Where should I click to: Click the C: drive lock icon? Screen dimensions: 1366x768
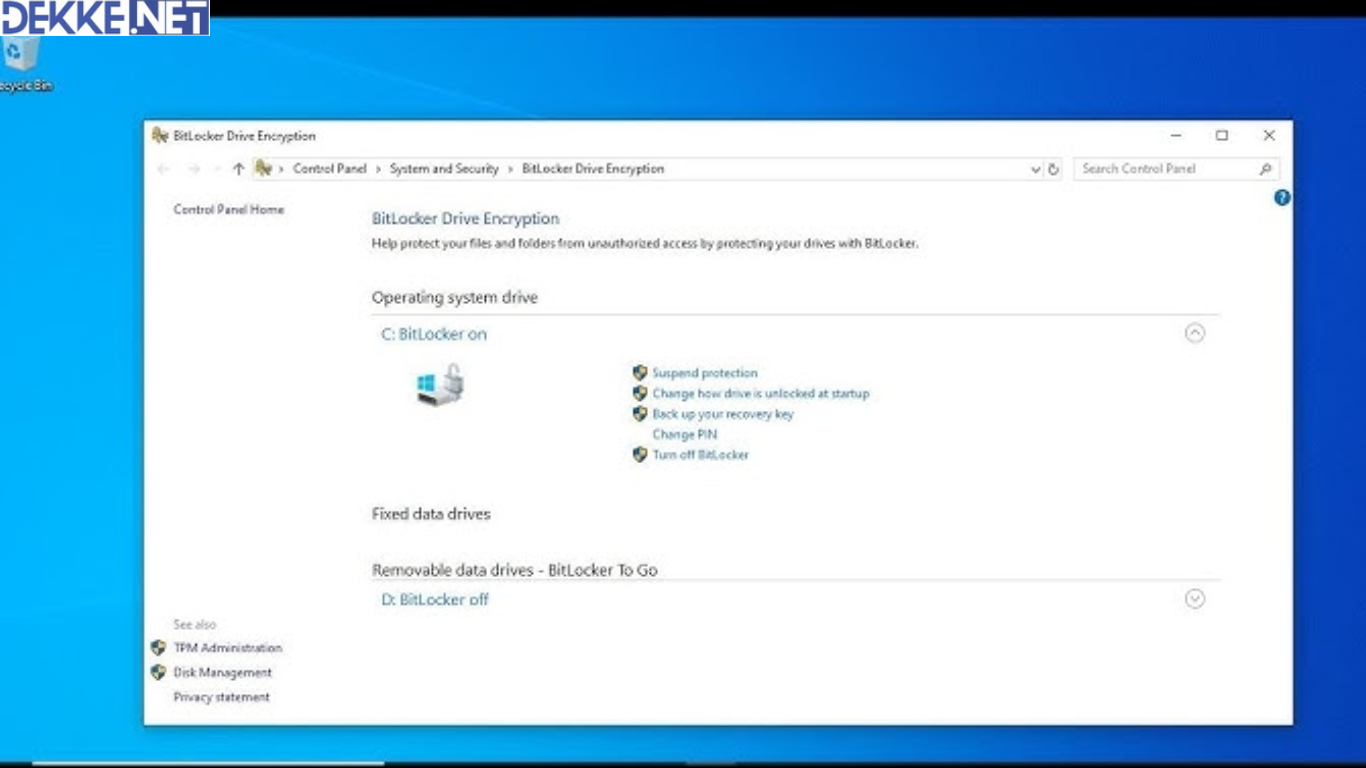click(440, 385)
